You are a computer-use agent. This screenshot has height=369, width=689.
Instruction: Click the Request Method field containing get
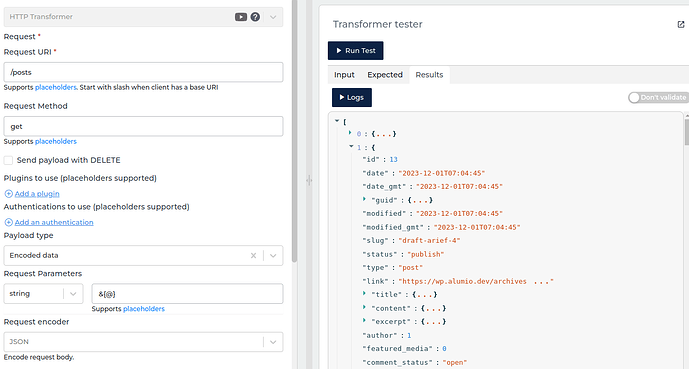[x=143, y=127]
